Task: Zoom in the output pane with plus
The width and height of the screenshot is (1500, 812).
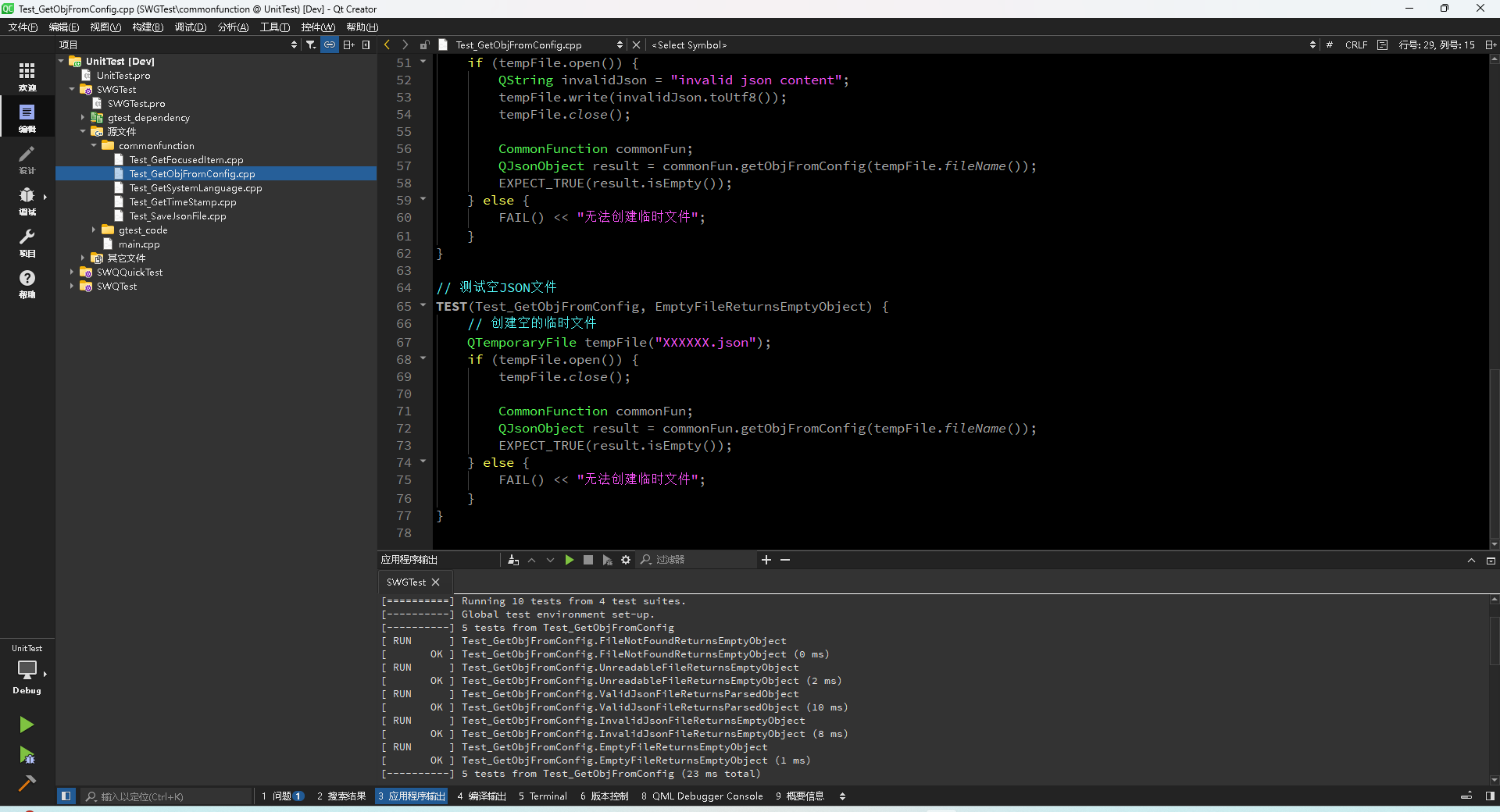Action: tap(766, 560)
